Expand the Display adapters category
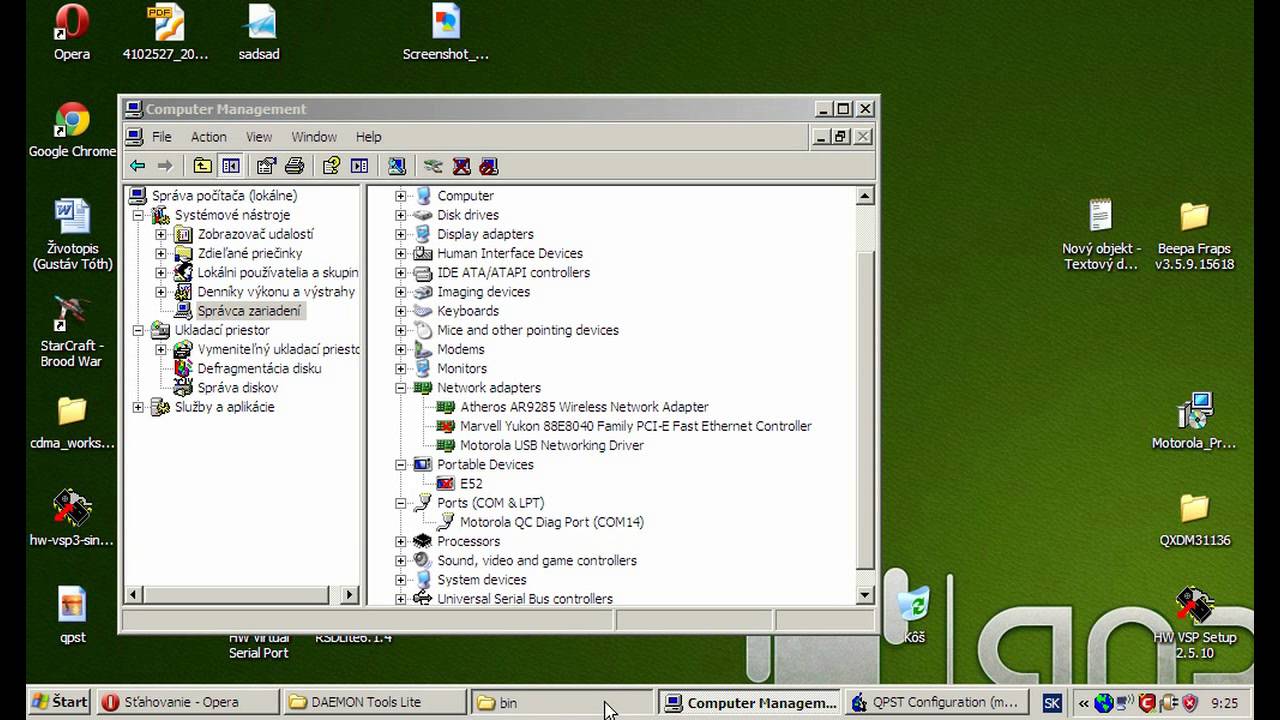The image size is (1280, 720). [x=401, y=234]
